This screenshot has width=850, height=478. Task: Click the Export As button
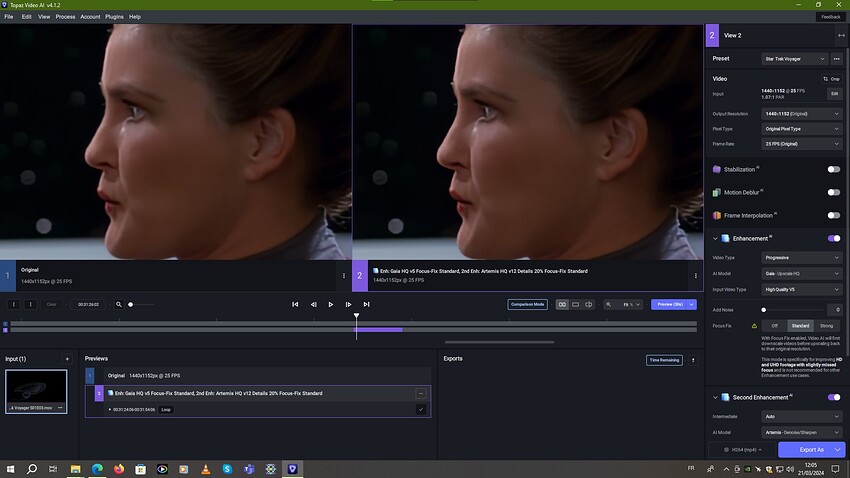(811, 450)
